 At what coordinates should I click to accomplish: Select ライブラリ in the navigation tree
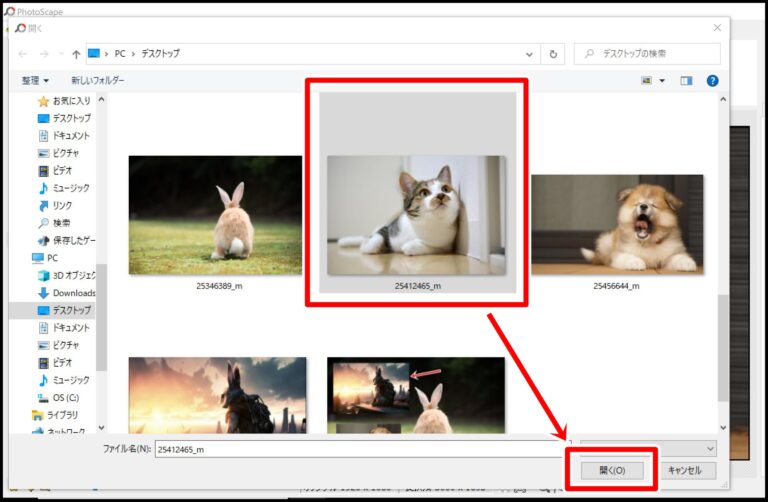pos(55,415)
